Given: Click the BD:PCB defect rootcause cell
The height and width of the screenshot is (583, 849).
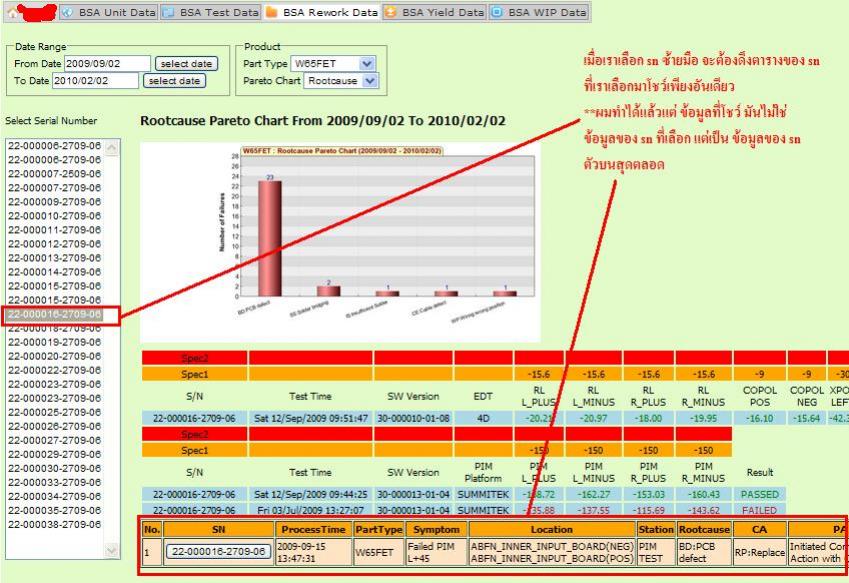Looking at the screenshot, I should point(704,552).
